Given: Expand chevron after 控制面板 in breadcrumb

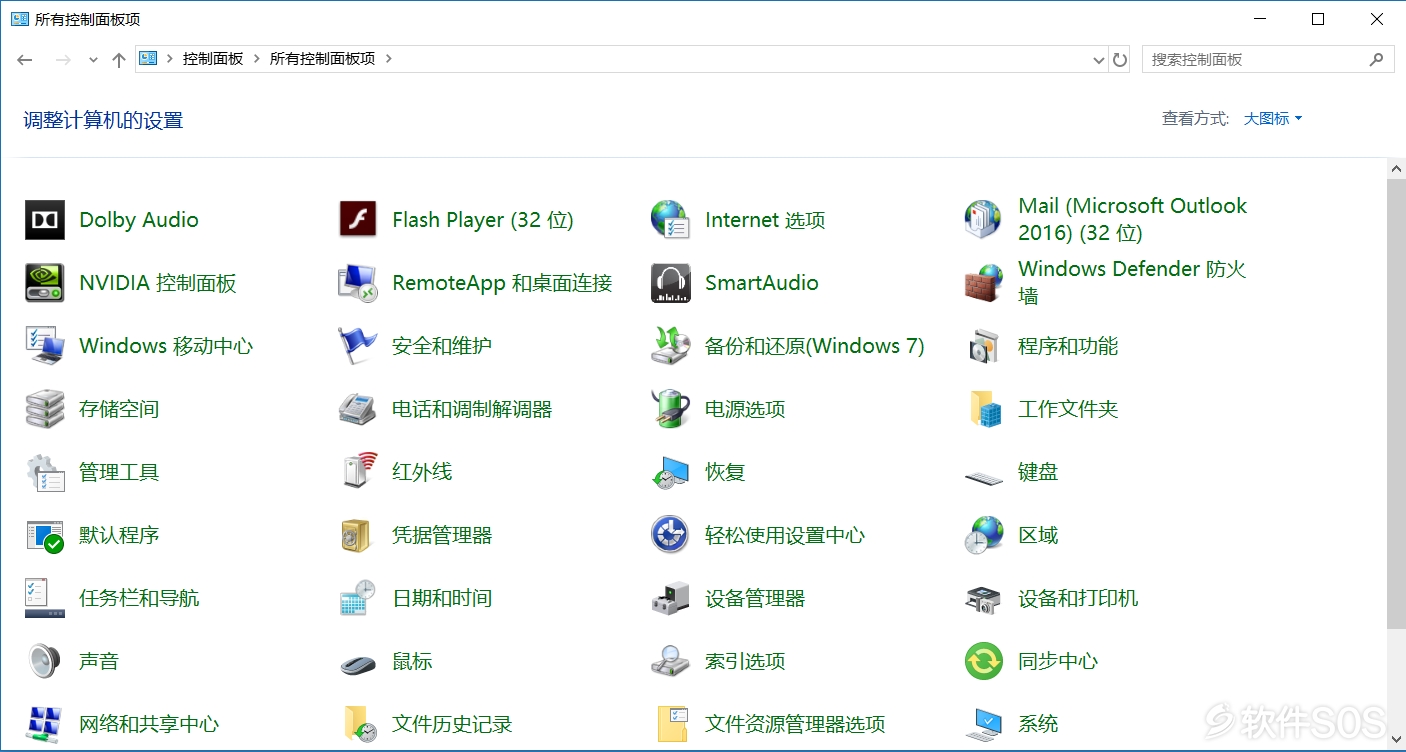Looking at the screenshot, I should (x=257, y=59).
